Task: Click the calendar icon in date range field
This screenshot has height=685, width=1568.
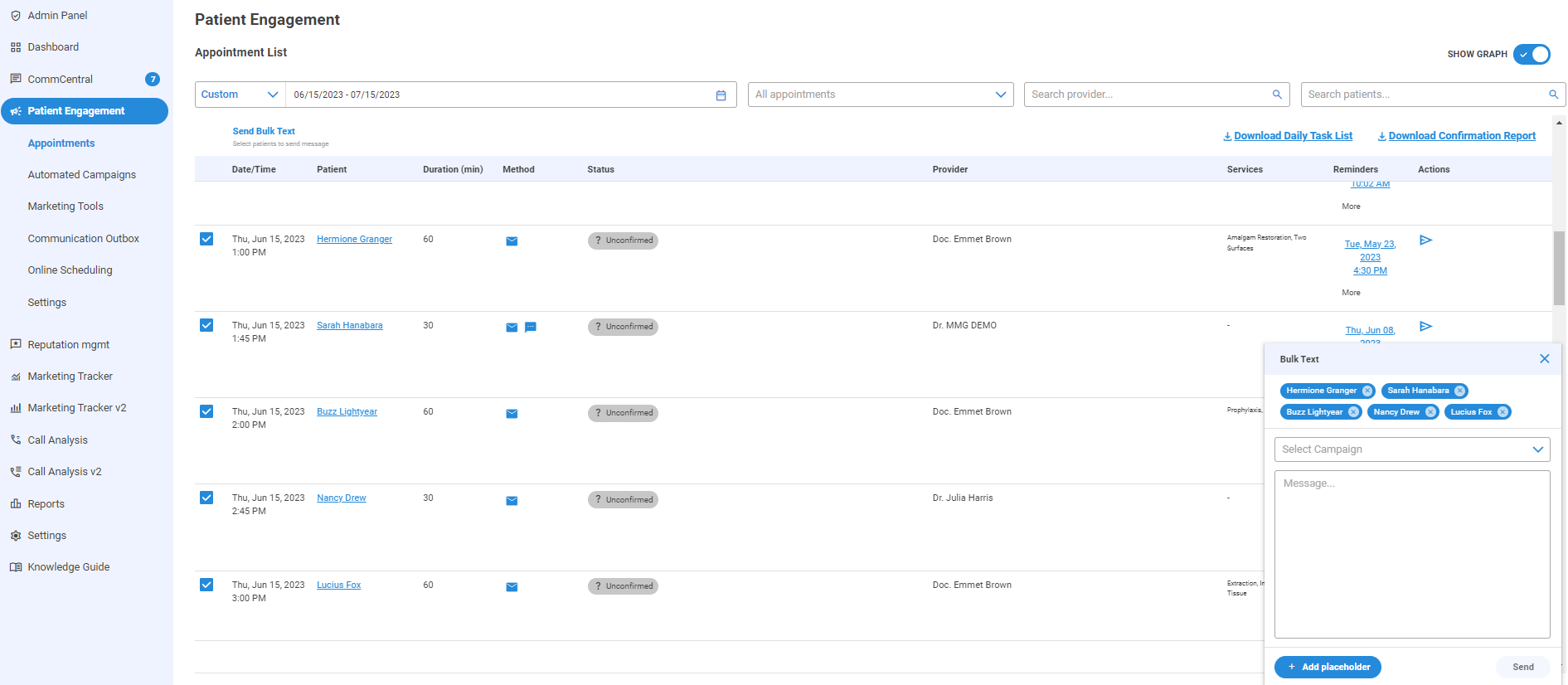Action: point(721,95)
